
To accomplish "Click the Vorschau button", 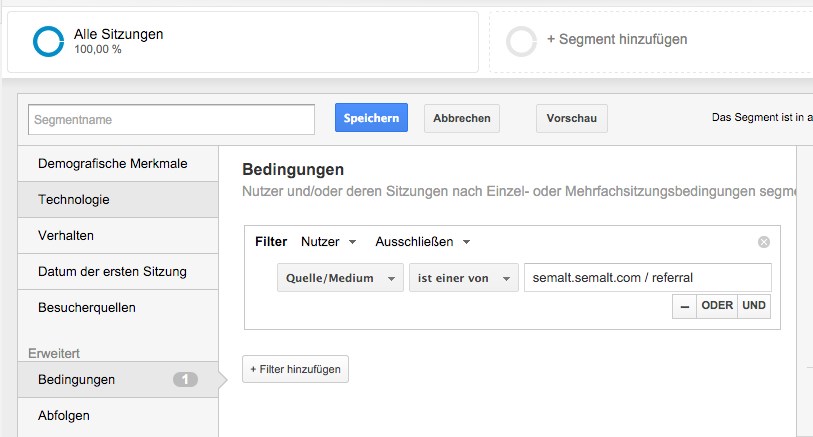I will tap(571, 118).
